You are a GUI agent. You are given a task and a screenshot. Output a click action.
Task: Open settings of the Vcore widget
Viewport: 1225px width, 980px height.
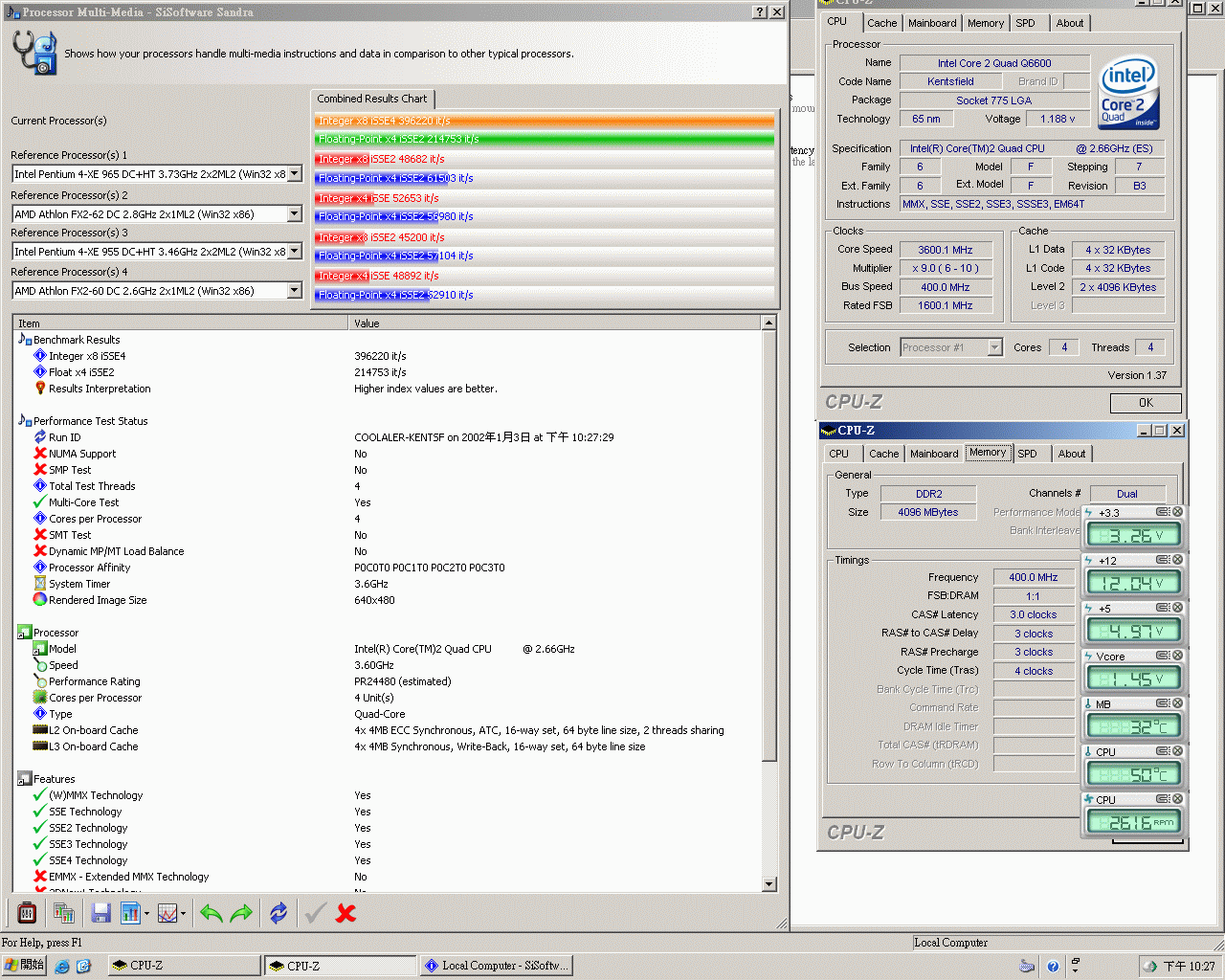click(1163, 656)
